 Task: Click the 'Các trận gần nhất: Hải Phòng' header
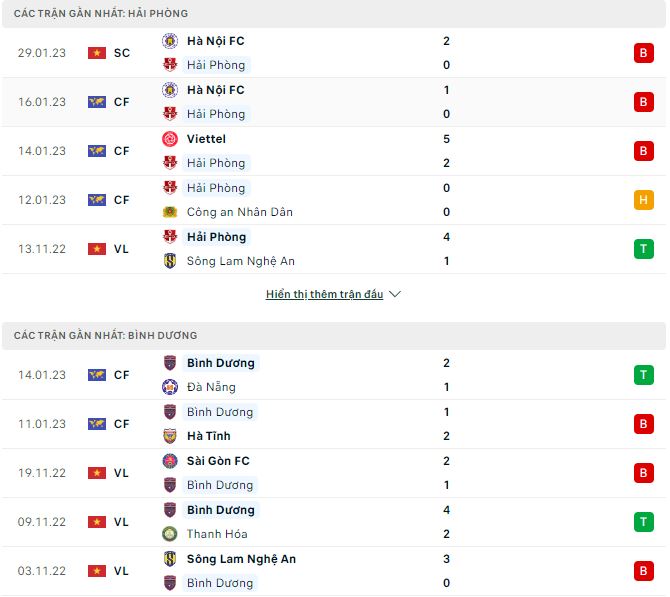click(101, 14)
